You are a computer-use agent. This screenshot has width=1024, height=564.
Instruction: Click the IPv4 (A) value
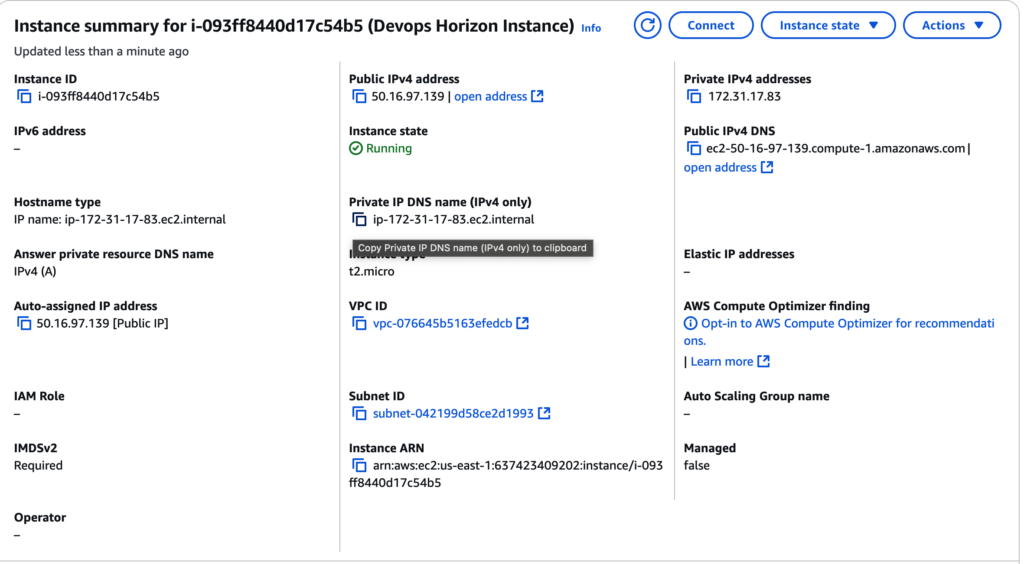35,272
